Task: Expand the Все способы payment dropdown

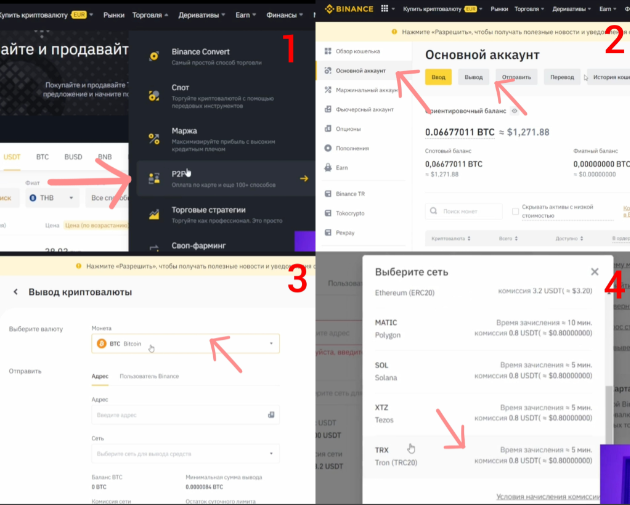Action: coord(107,198)
